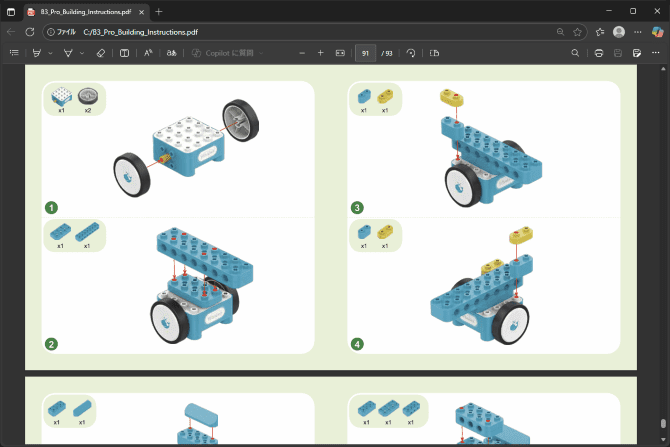Open a new browser tab

pos(159,12)
